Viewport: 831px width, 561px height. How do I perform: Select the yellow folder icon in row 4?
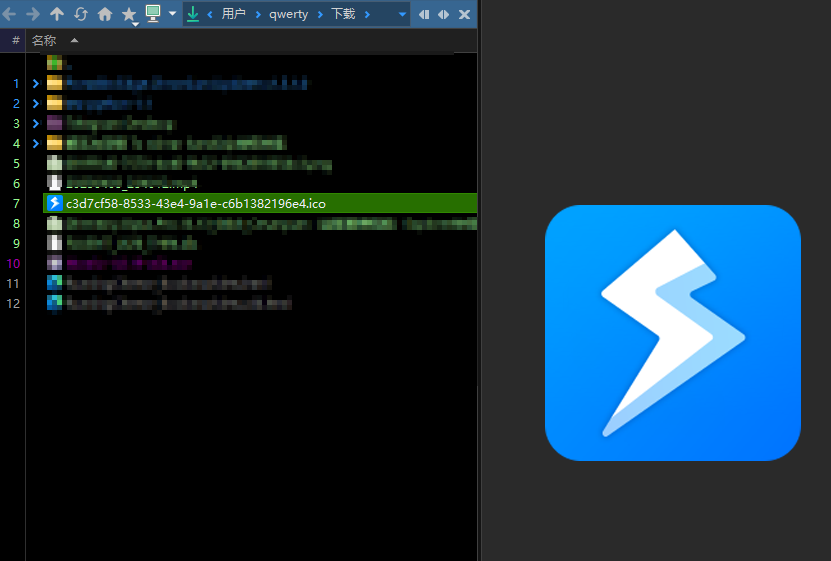coord(54,143)
